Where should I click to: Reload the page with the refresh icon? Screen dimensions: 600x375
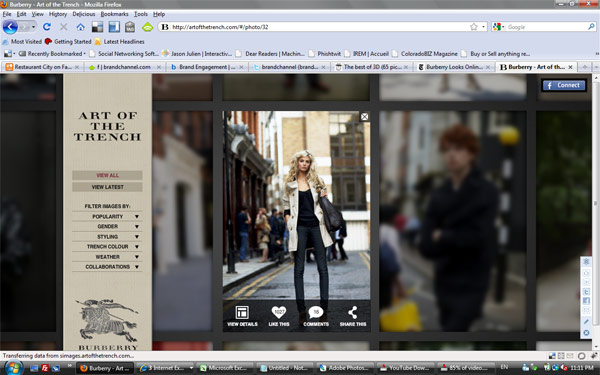[47, 27]
